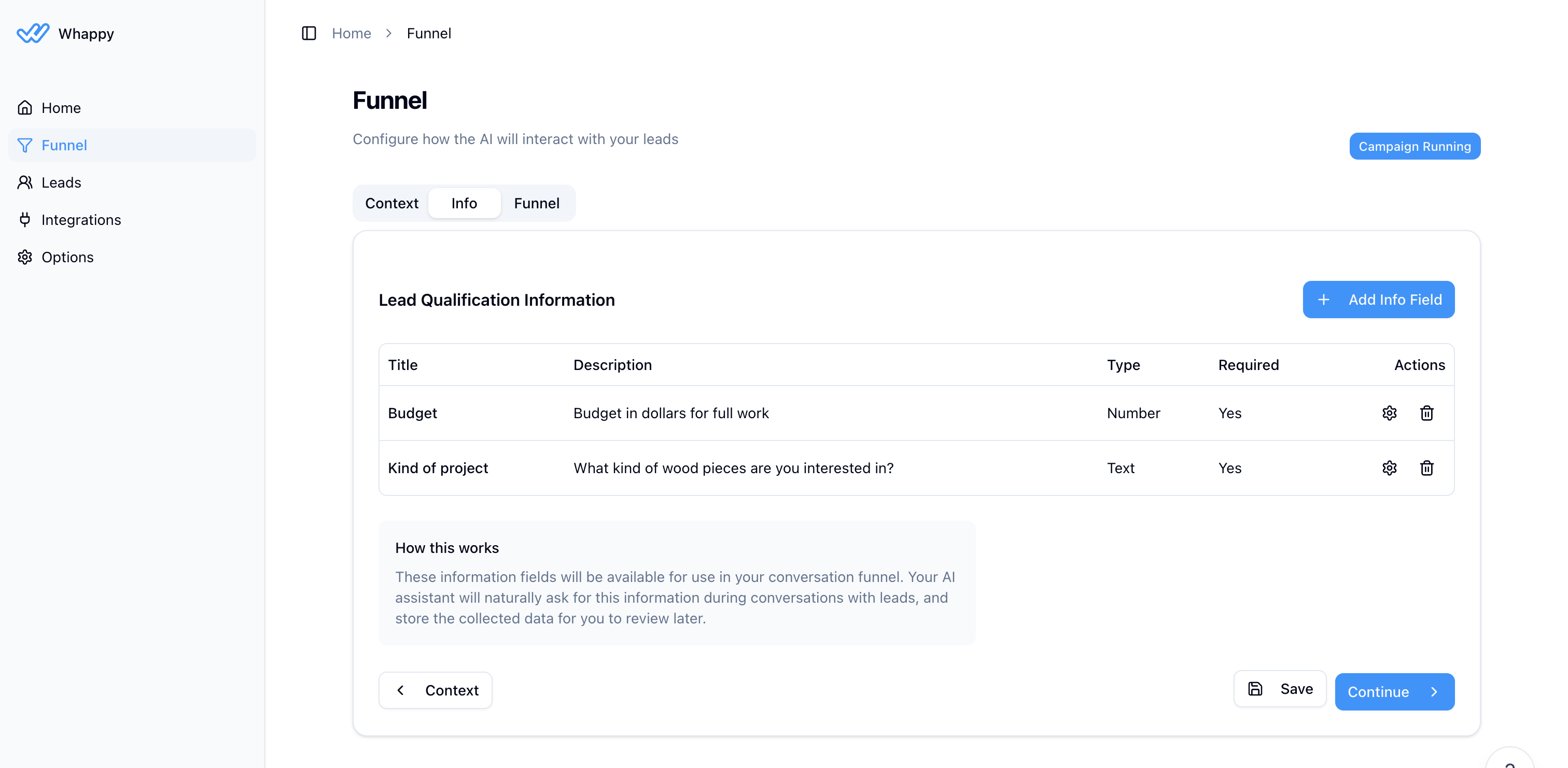Click the back chevron on Context button

click(x=400, y=690)
